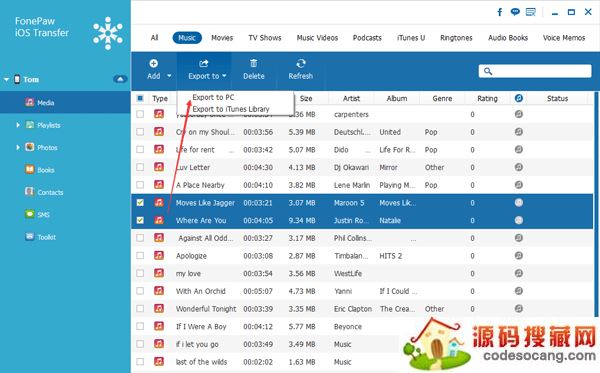This screenshot has width=600, height=373.
Task: Sort by the Size column header
Action: click(x=306, y=98)
